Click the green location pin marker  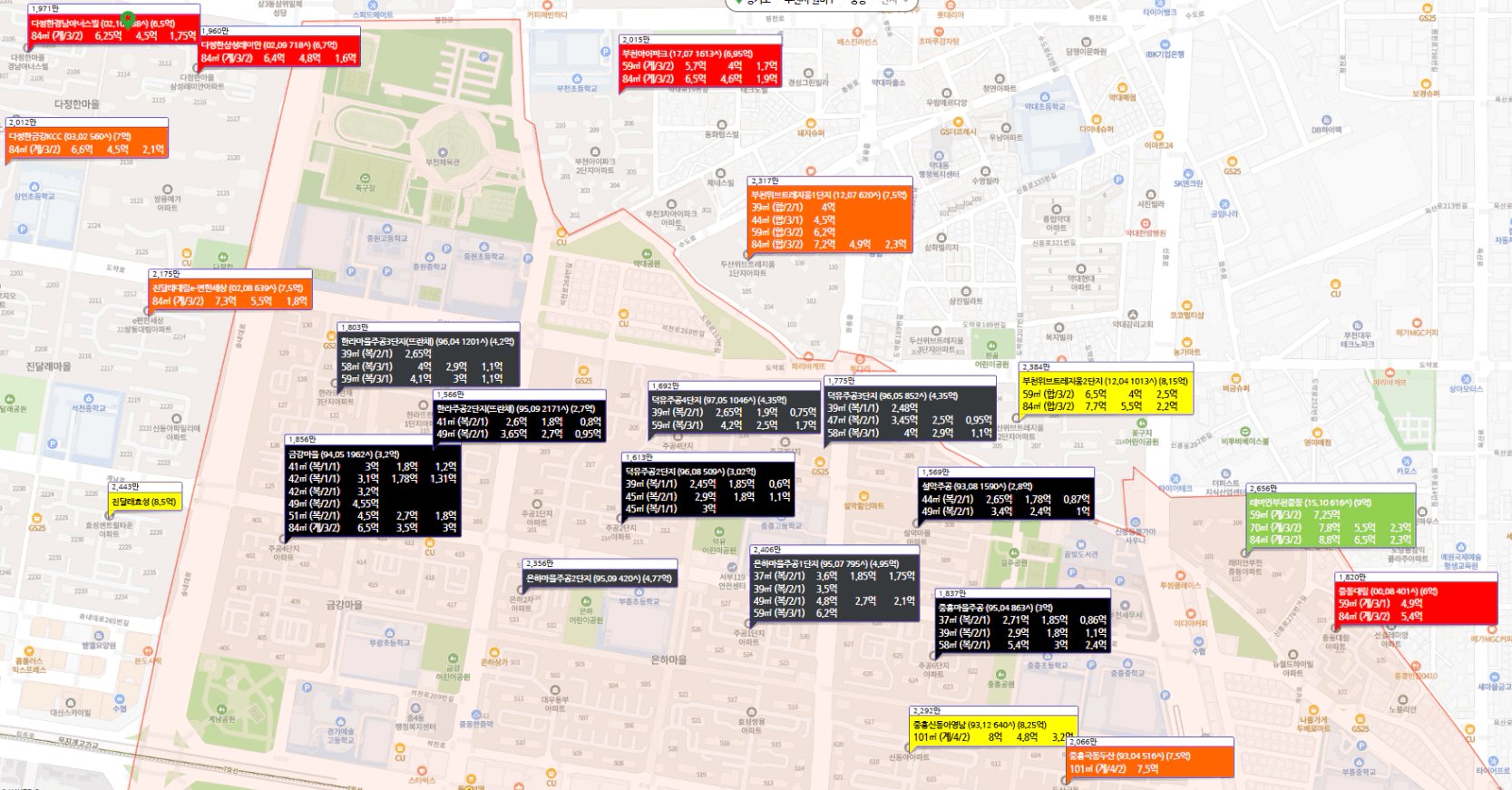pos(129,19)
